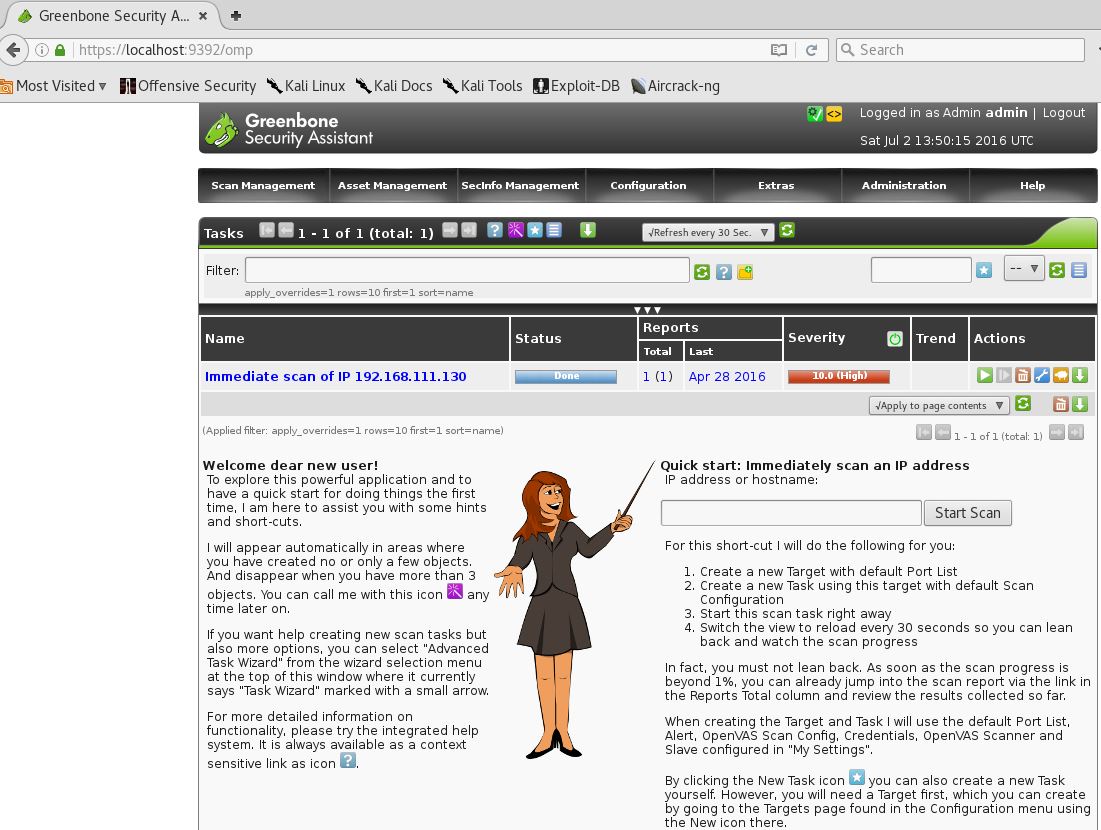Trash page contents using bulk trash icon
The image size is (1101, 830).
tap(1060, 404)
